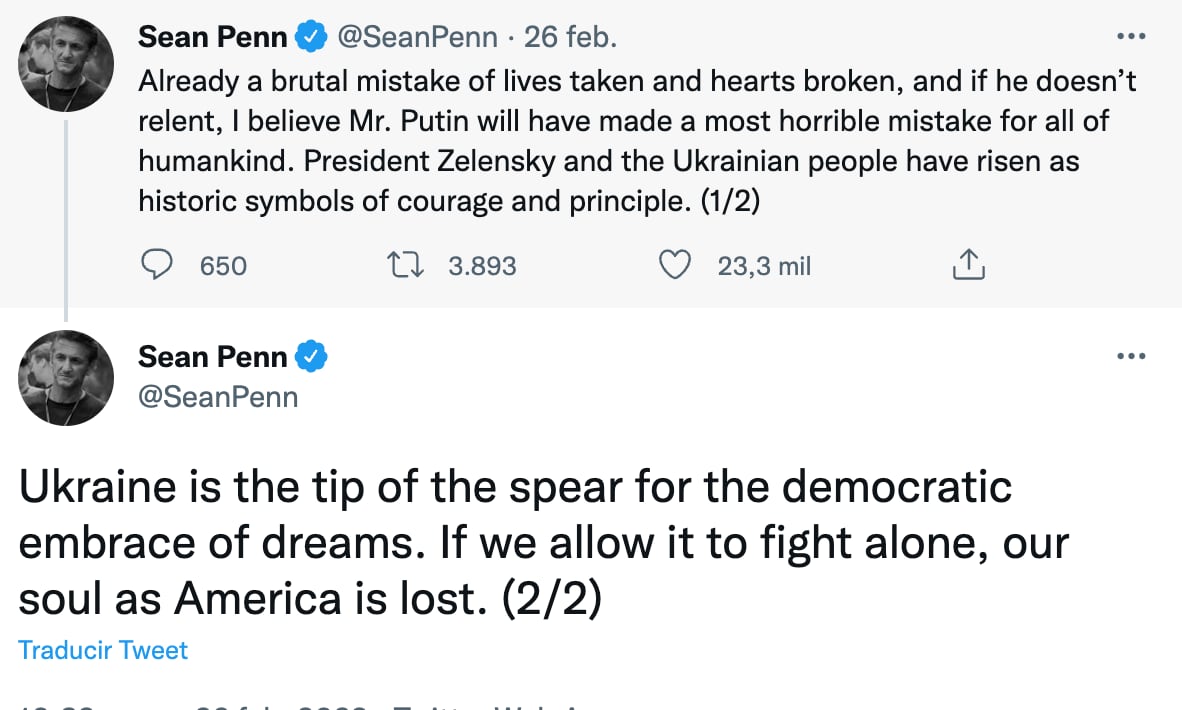Click @SeanPenn handle below second tweet name
The height and width of the screenshot is (710, 1182).
coord(218,396)
